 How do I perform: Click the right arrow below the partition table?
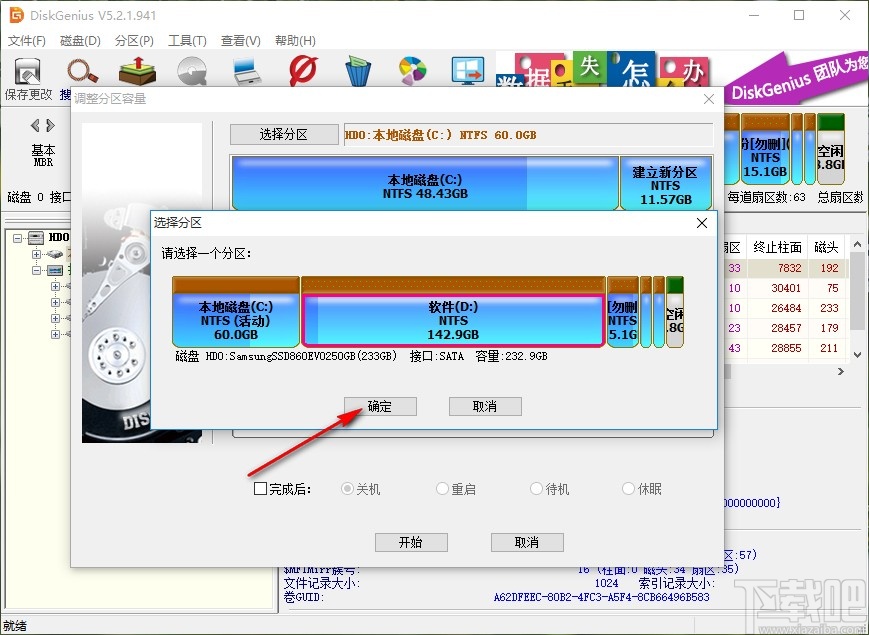841,371
